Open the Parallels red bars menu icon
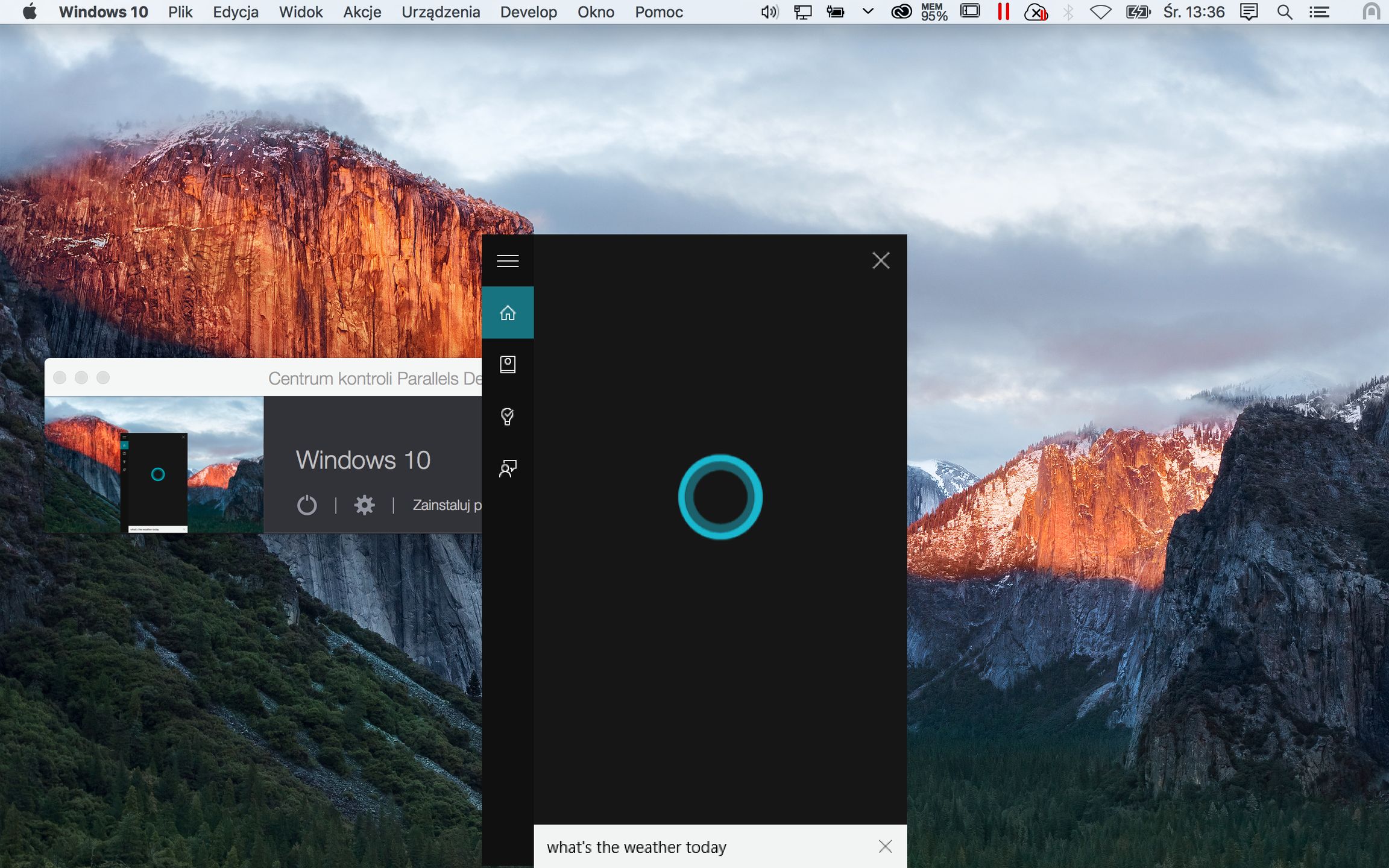The image size is (1389, 868). click(1003, 11)
